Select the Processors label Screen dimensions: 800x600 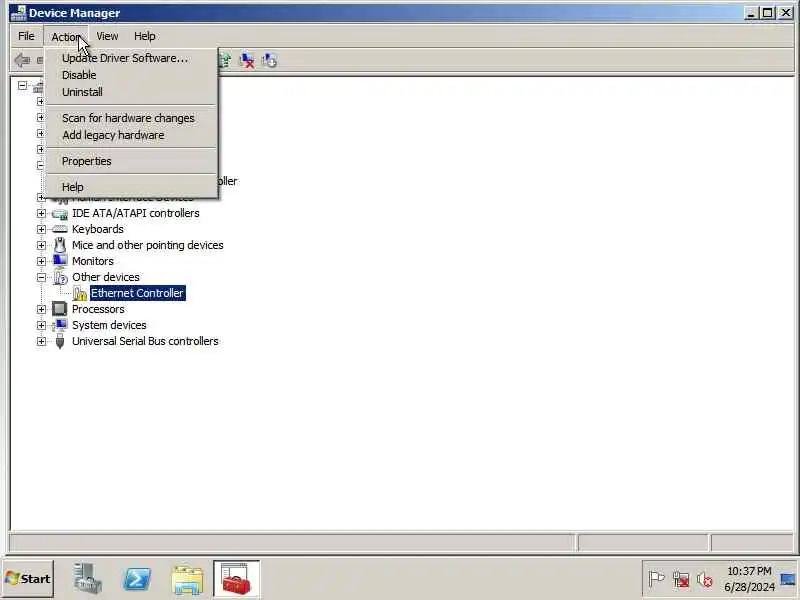(98, 309)
